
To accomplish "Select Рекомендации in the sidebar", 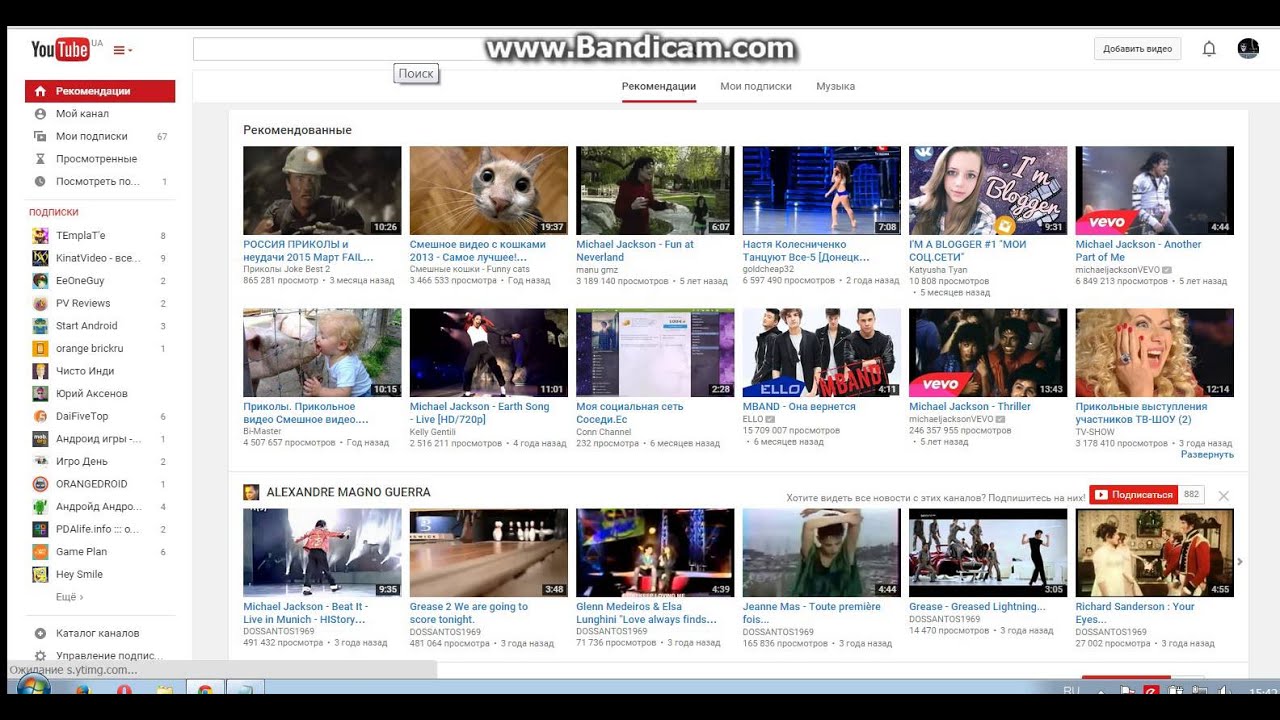I will (x=100, y=91).
